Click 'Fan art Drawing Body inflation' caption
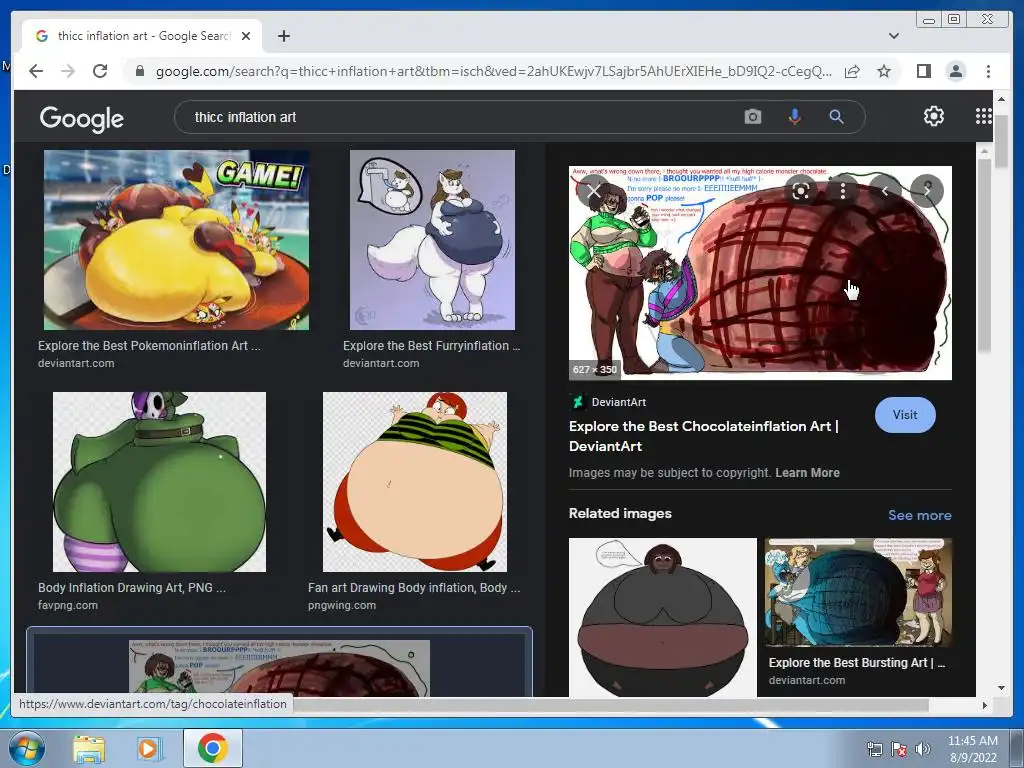The width and height of the screenshot is (1024, 768). [414, 588]
